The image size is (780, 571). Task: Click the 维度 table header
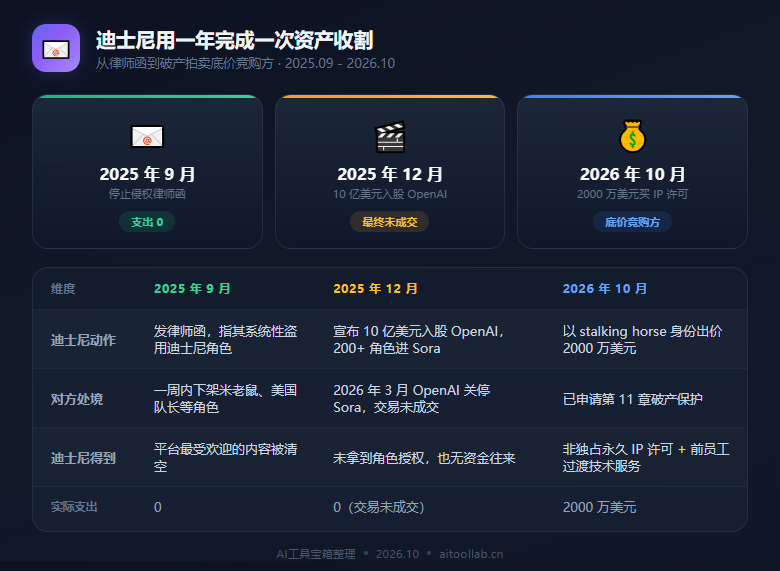63,288
